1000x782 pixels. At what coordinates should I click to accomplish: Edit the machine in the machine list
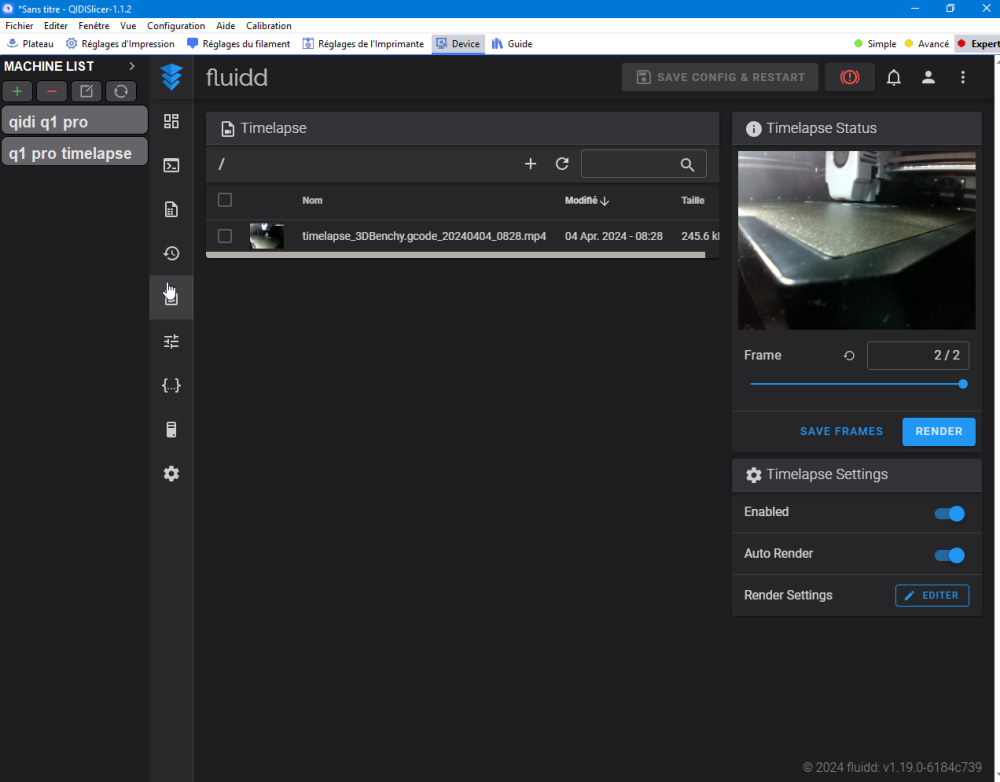86,91
